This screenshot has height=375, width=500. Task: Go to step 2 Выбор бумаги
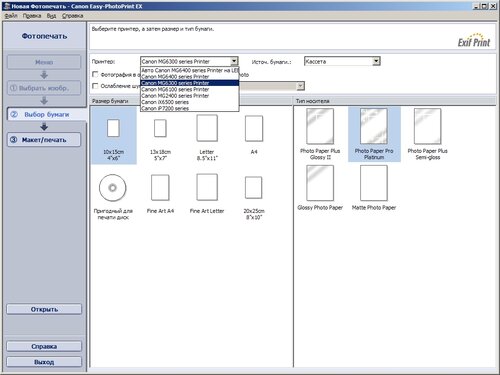46,114
